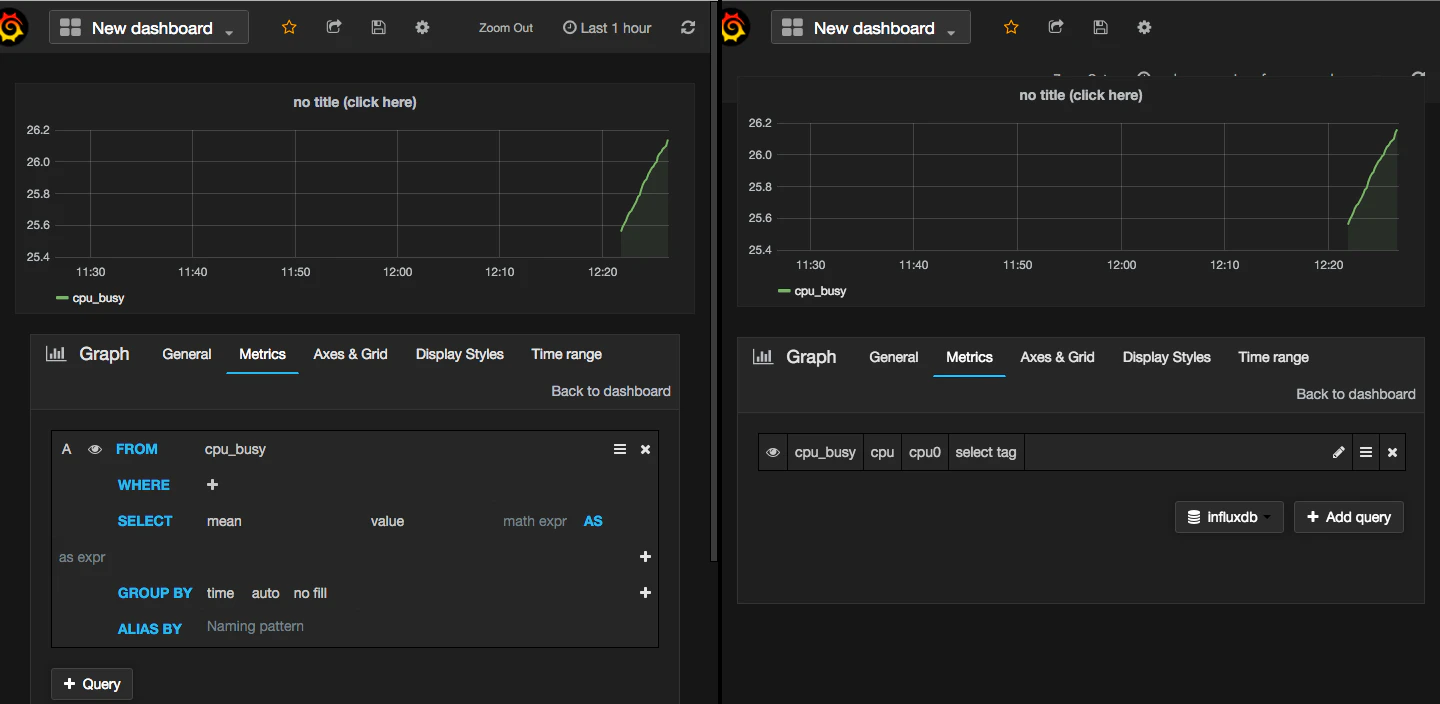Toggle eye icon on right cpu_busy query
The image size is (1440, 704).
coord(773,452)
